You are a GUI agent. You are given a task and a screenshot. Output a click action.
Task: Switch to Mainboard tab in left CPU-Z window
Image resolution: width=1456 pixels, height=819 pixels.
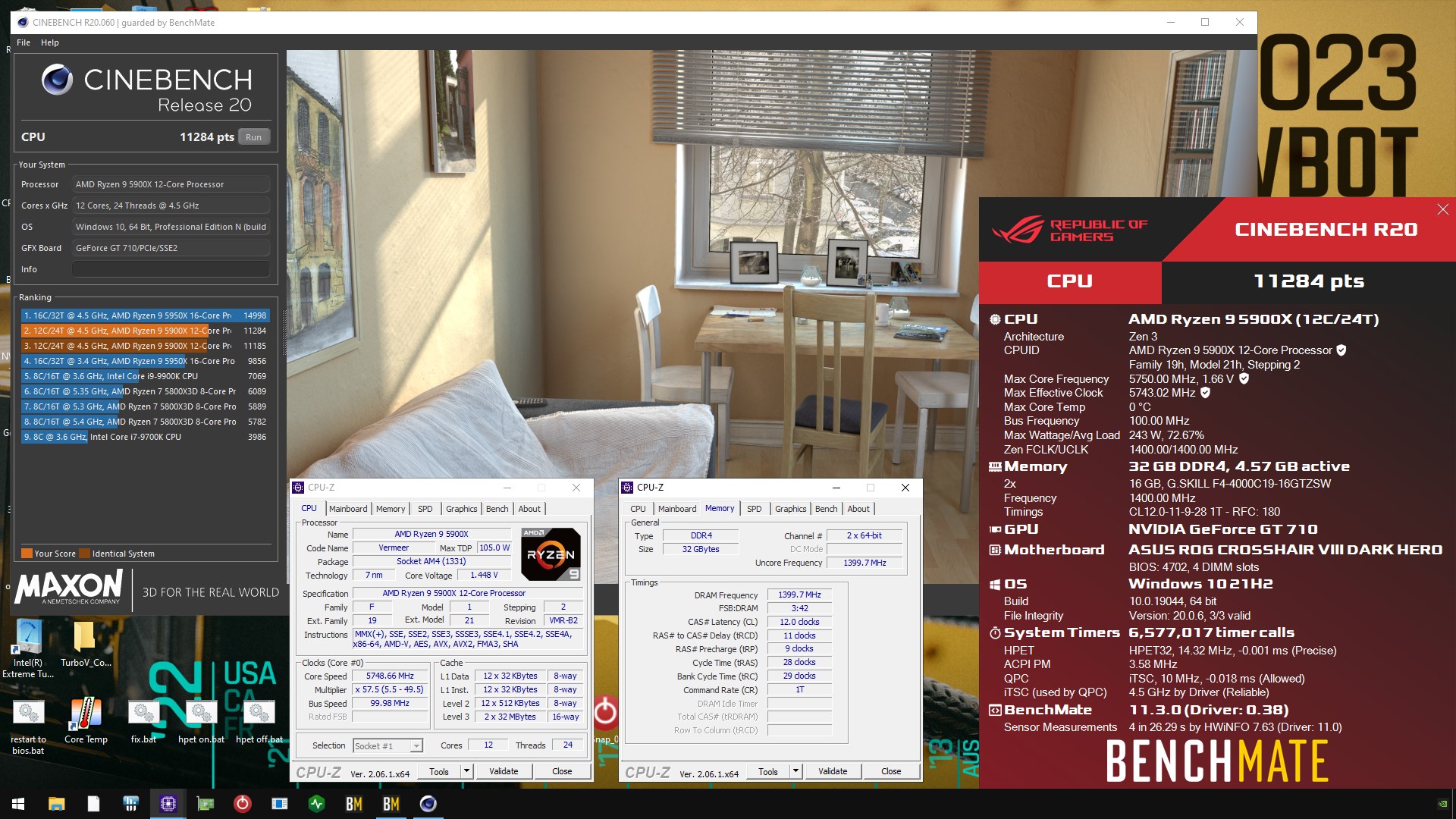pos(348,509)
